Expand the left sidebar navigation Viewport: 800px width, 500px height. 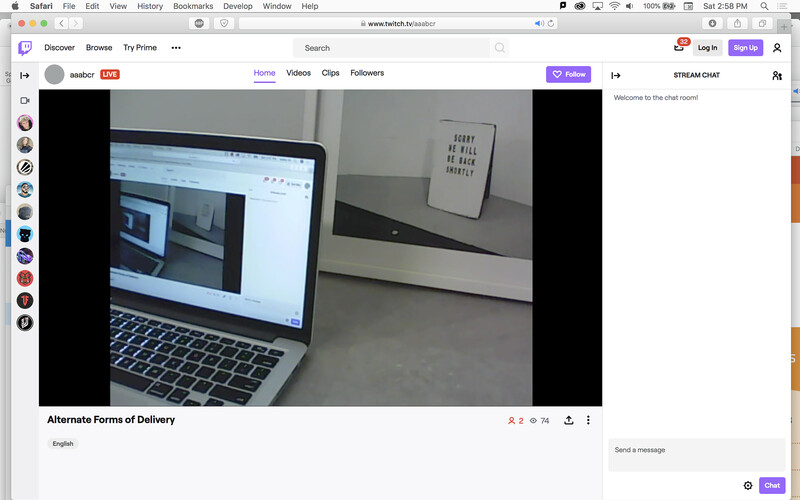(25, 75)
